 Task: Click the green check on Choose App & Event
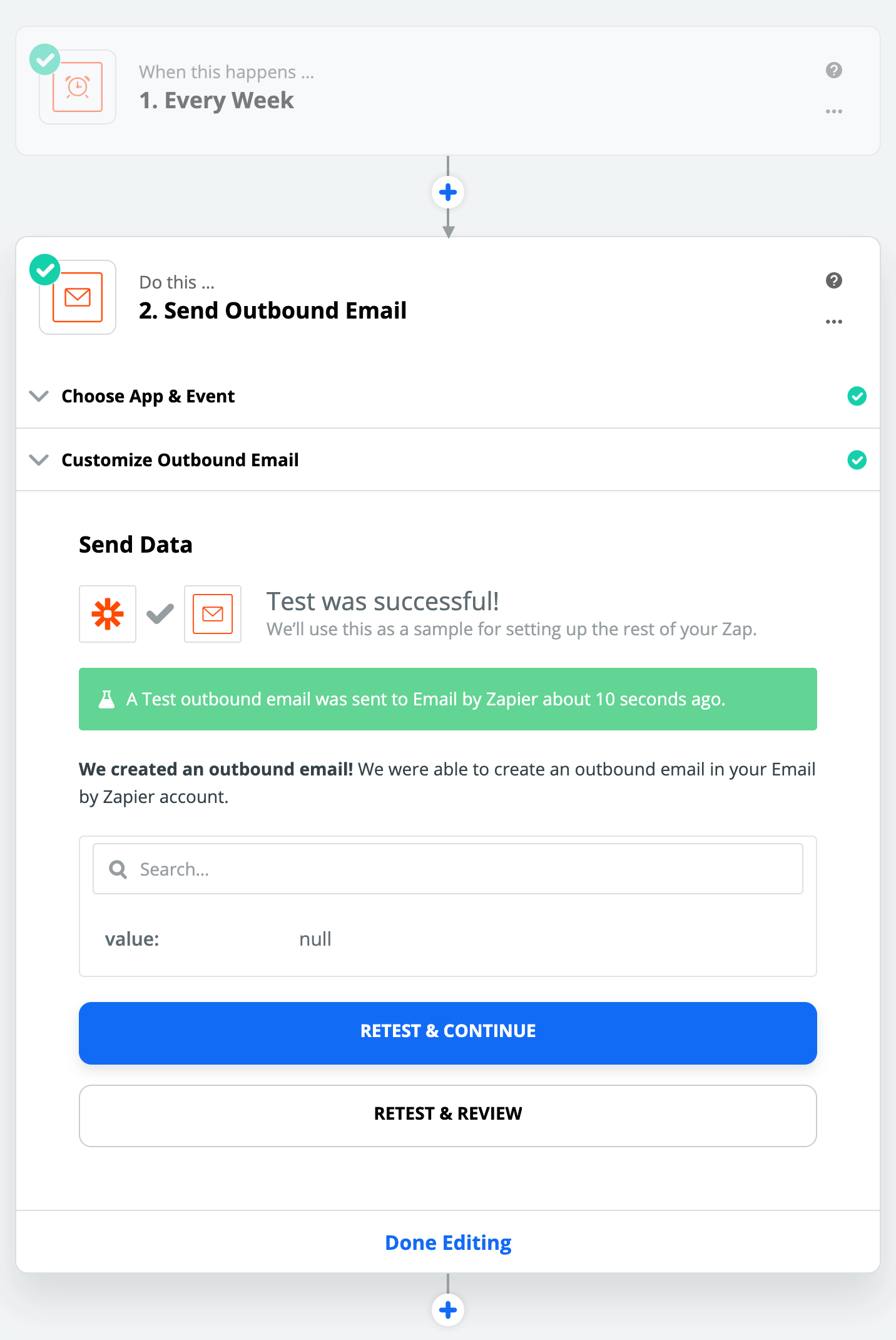[857, 396]
